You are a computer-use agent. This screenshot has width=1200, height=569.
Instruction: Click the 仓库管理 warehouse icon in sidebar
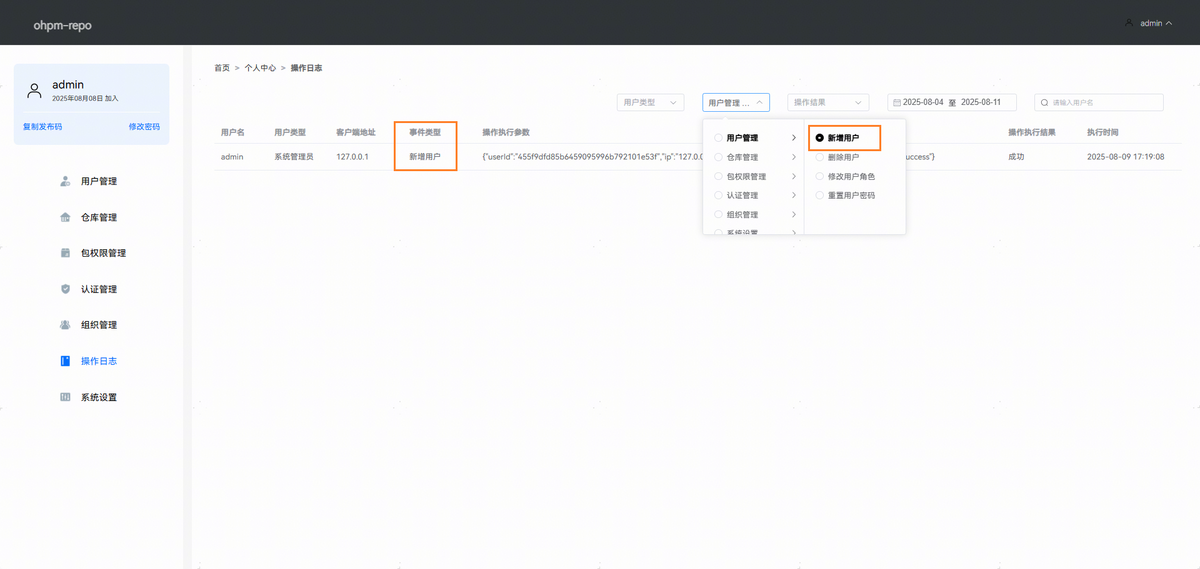pyautogui.click(x=65, y=217)
